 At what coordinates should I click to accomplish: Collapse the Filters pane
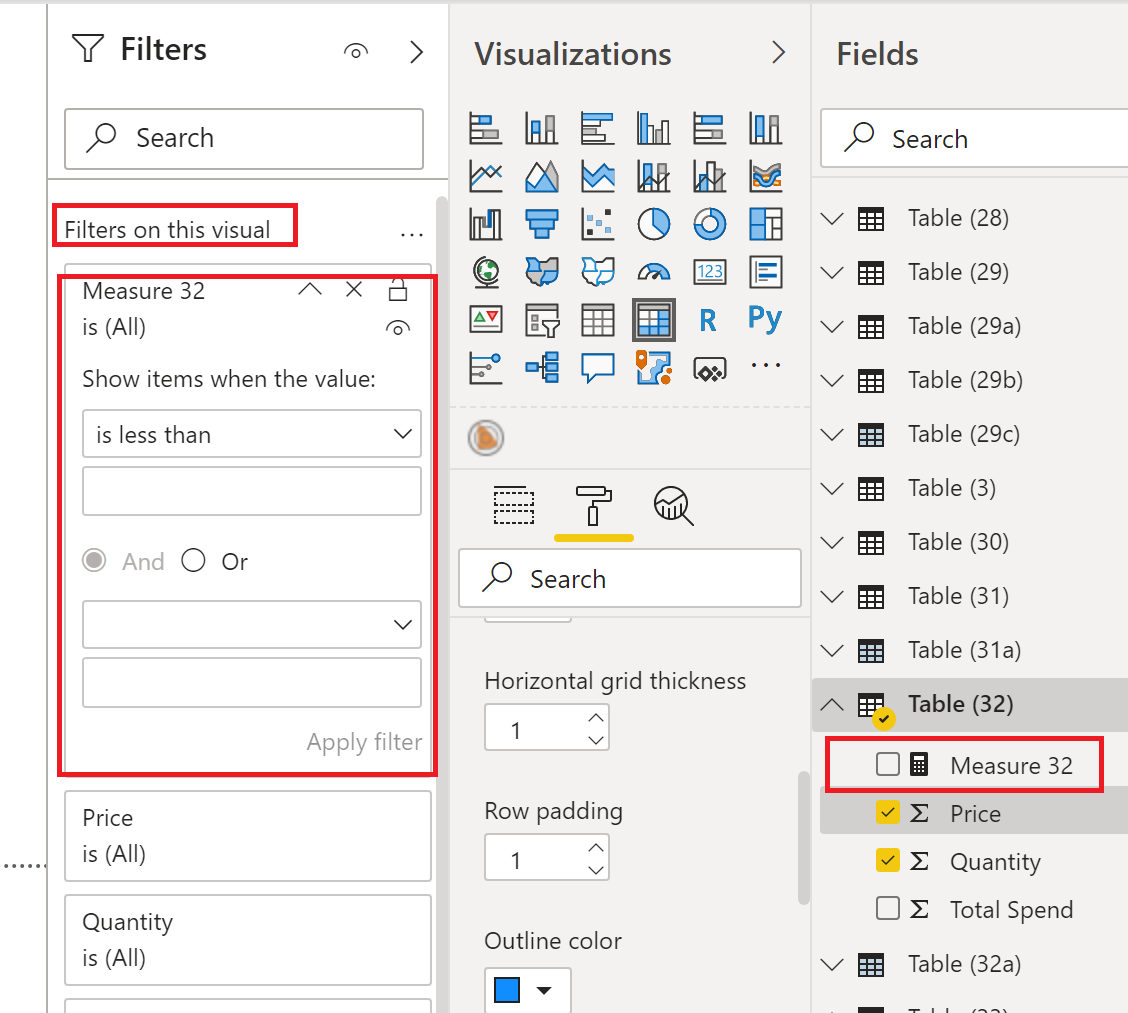tap(416, 52)
